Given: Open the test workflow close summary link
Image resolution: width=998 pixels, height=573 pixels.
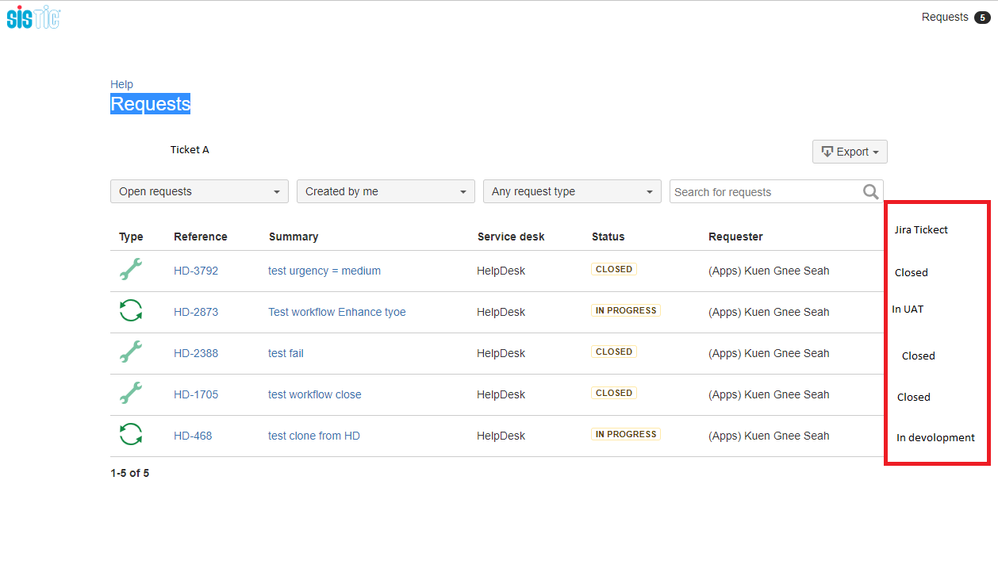Looking at the screenshot, I should click(x=314, y=394).
